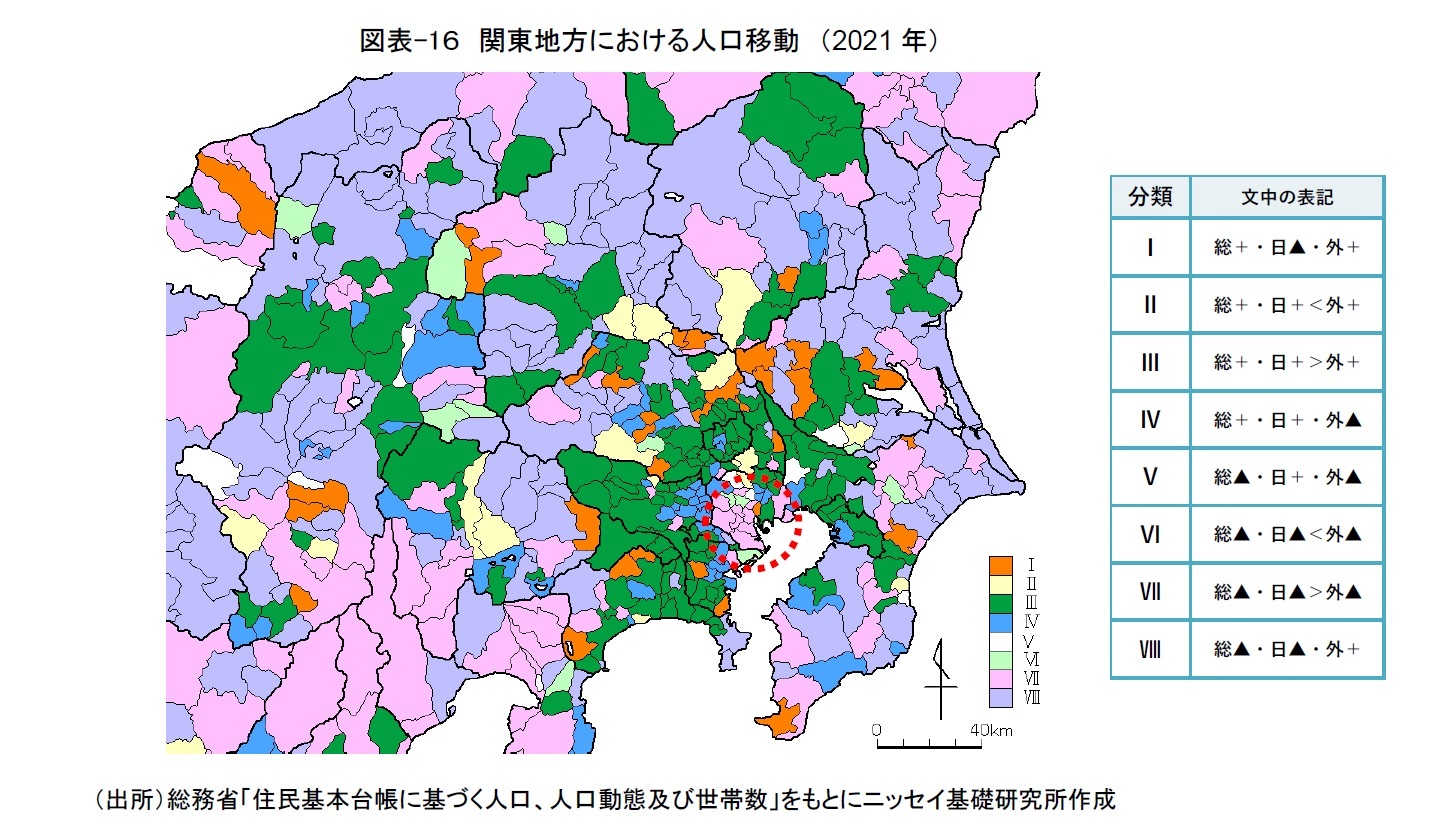Screen dimensions: 1437x839
Task: Click the Ⅷ cell in the classification table
Action: [1150, 649]
